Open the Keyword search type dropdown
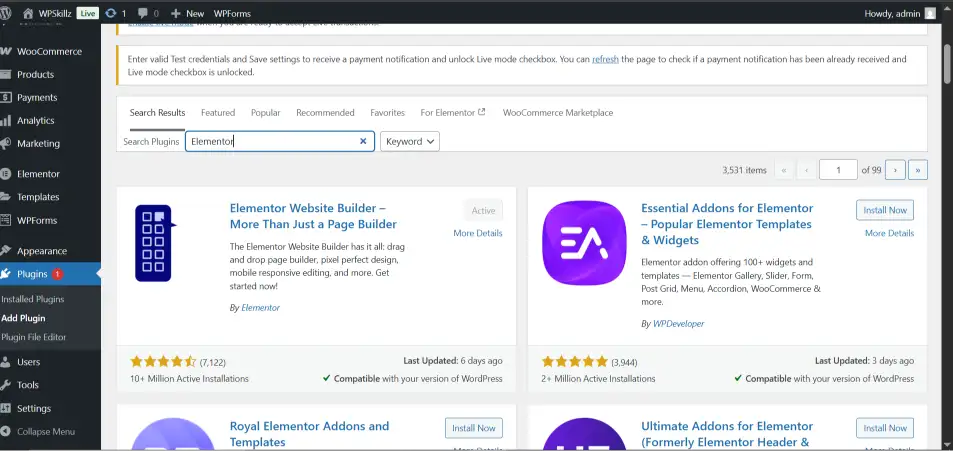 click(x=410, y=142)
